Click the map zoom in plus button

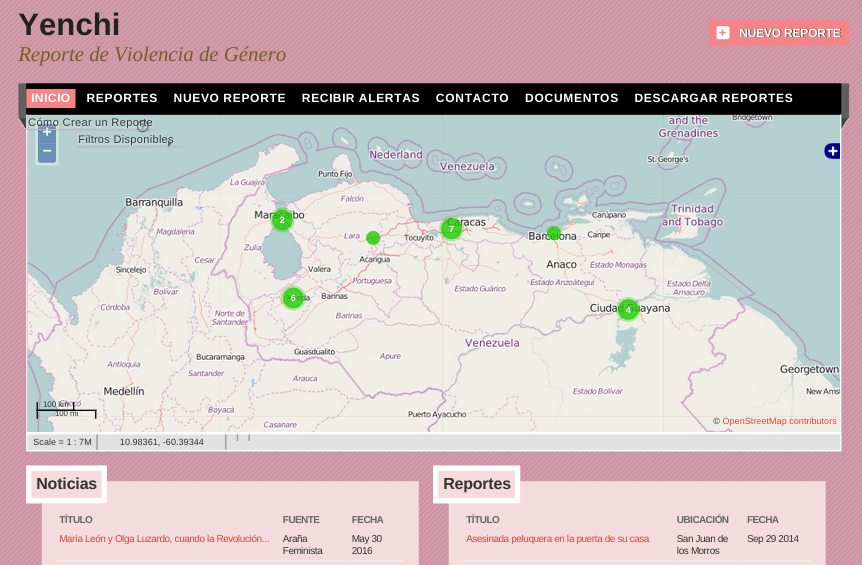47,132
